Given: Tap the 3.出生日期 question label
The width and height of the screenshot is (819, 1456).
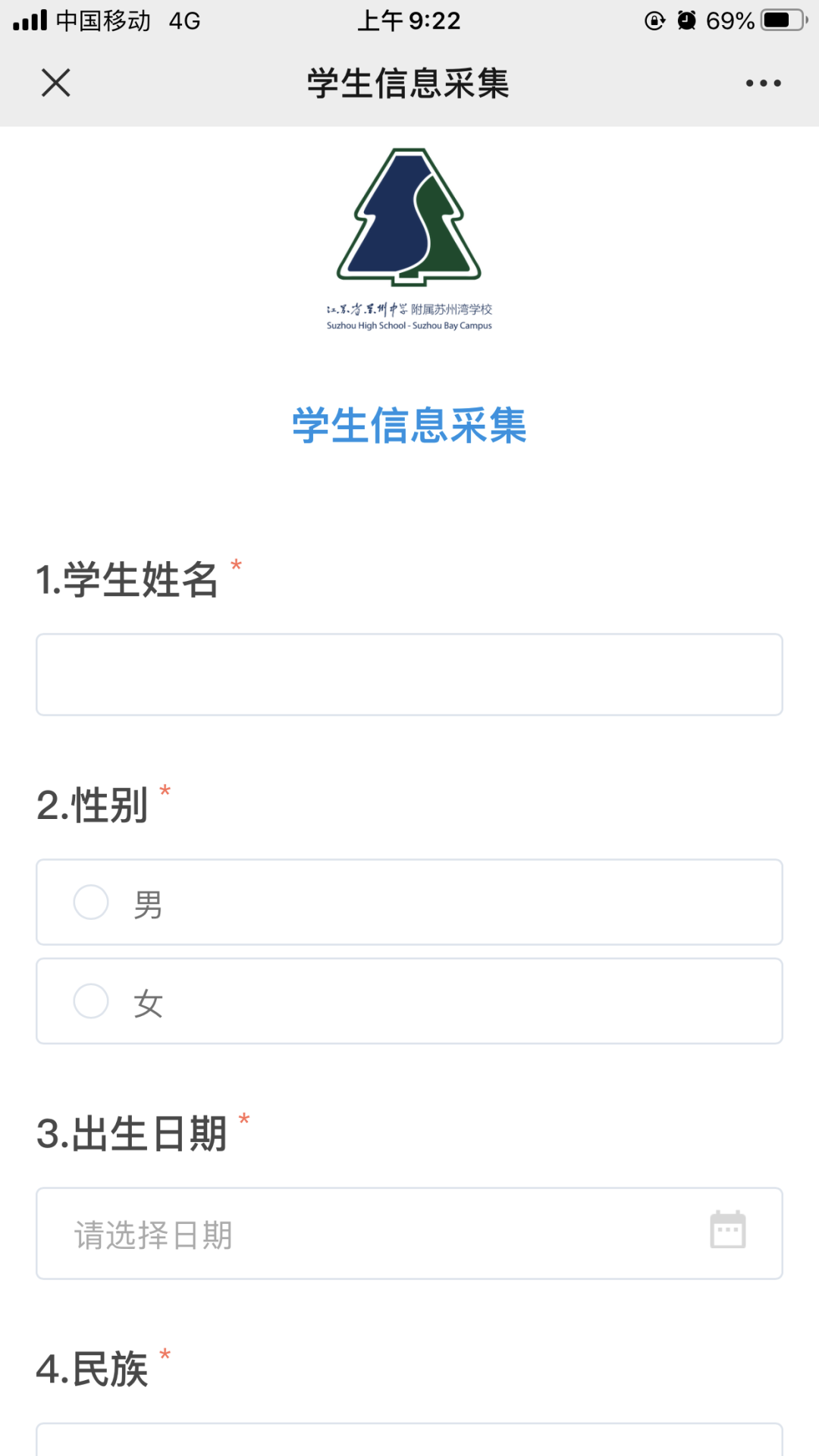Looking at the screenshot, I should 131,1134.
